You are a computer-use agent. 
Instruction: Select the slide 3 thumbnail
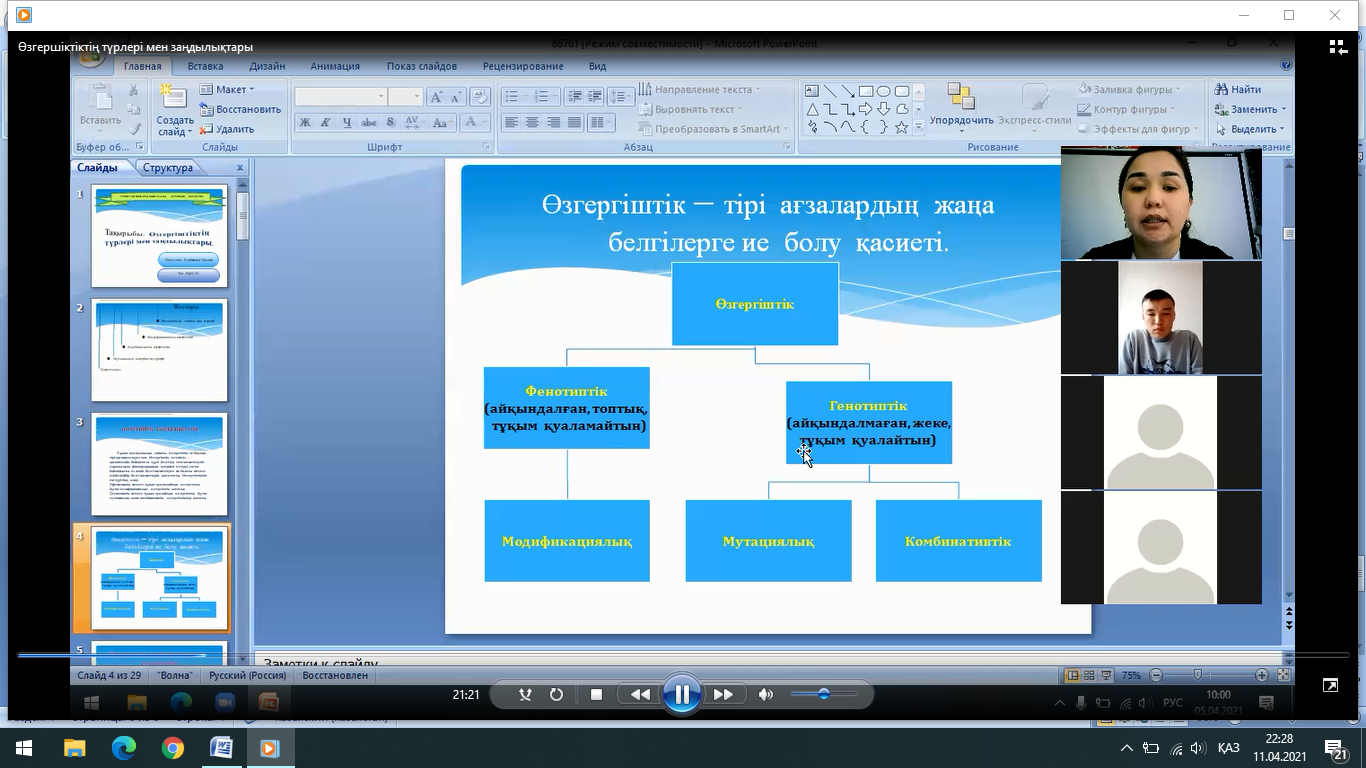[160, 464]
